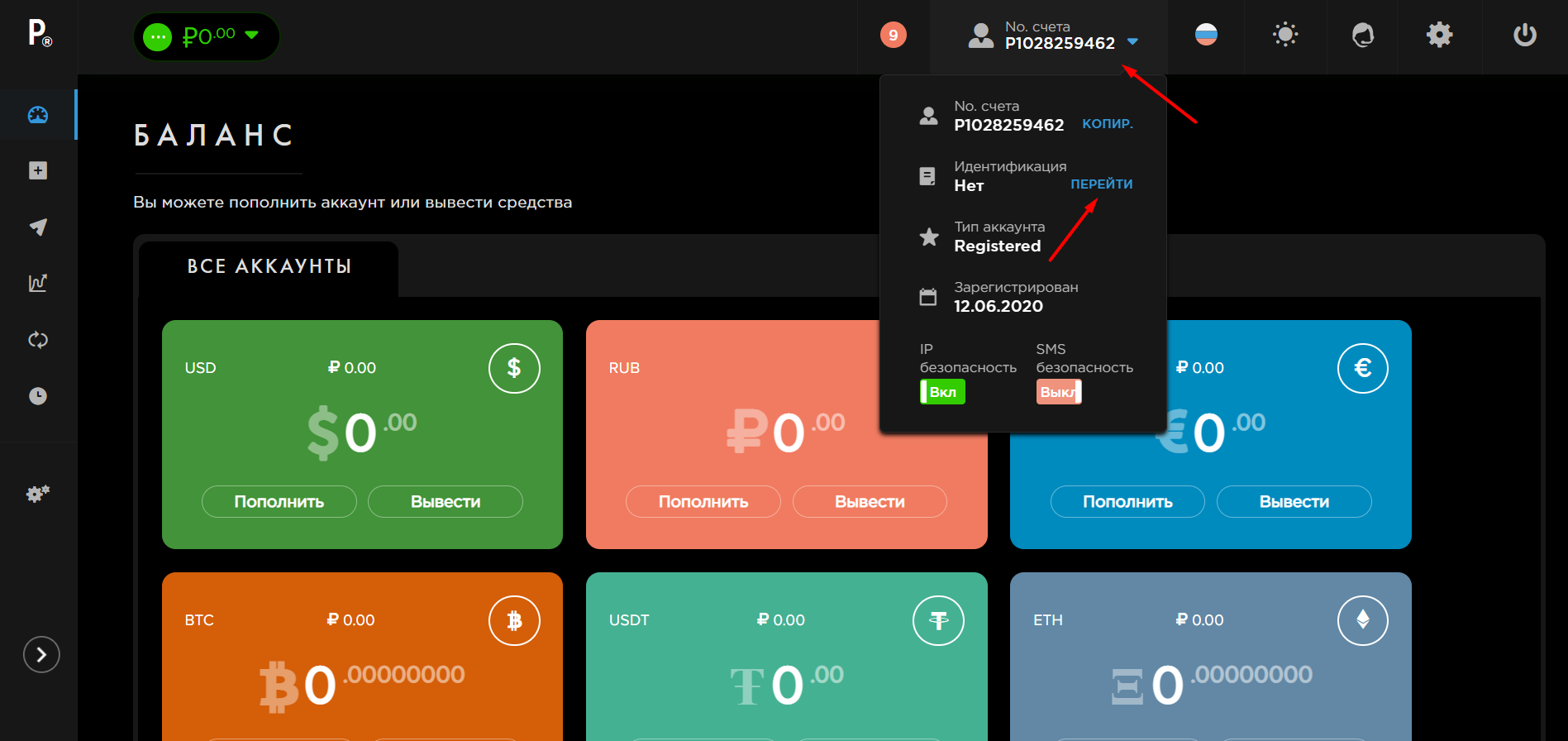This screenshot has width=1568, height=741.
Task: Click the Payeer logo in the corner
Action: [40, 33]
